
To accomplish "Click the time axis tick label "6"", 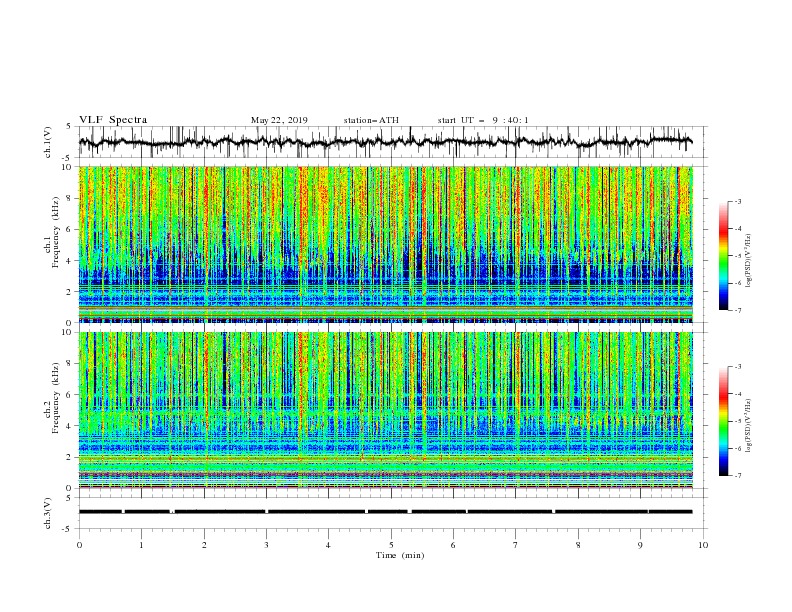I will (453, 545).
